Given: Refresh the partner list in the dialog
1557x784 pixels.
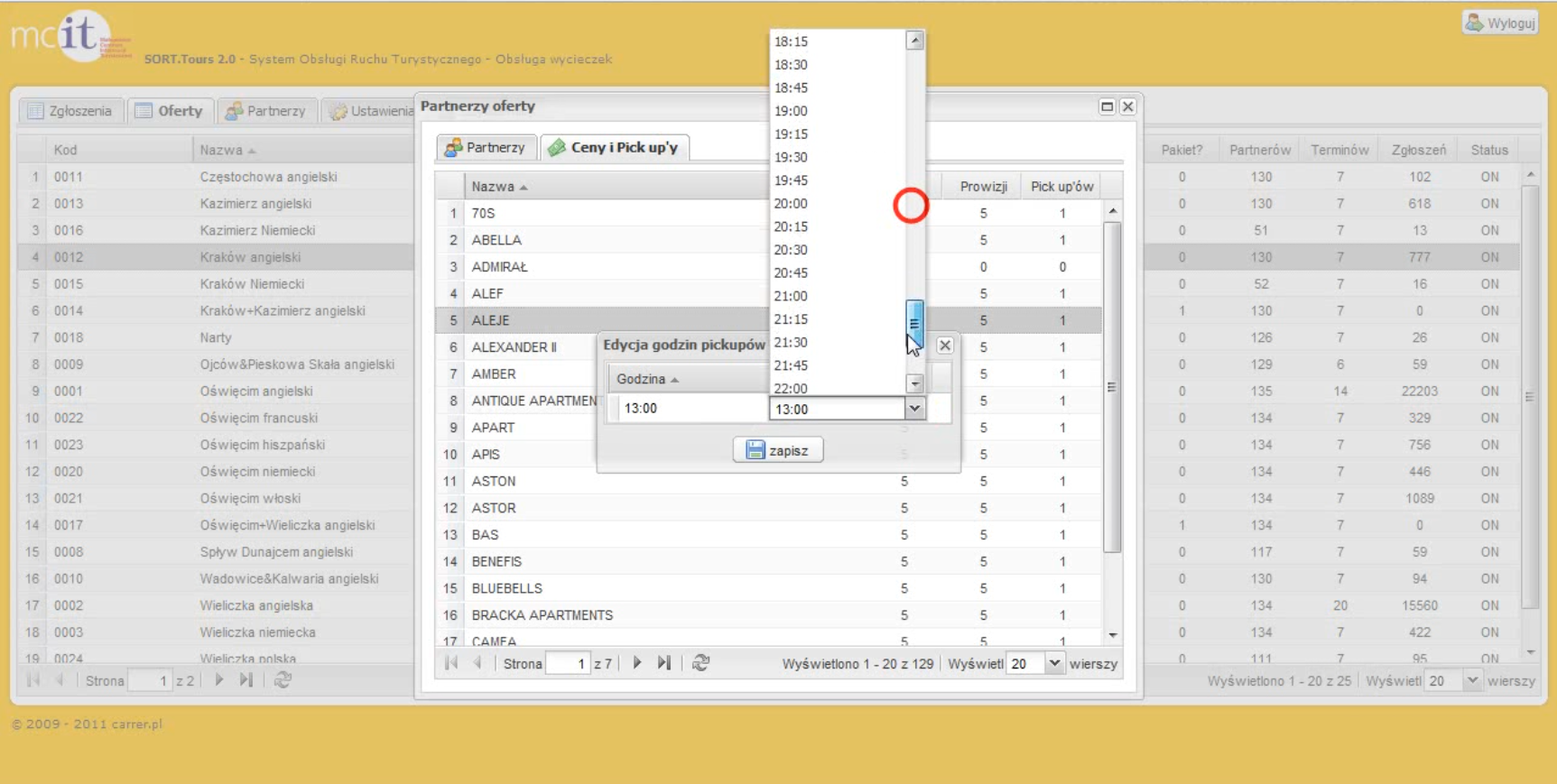Looking at the screenshot, I should click(x=700, y=663).
